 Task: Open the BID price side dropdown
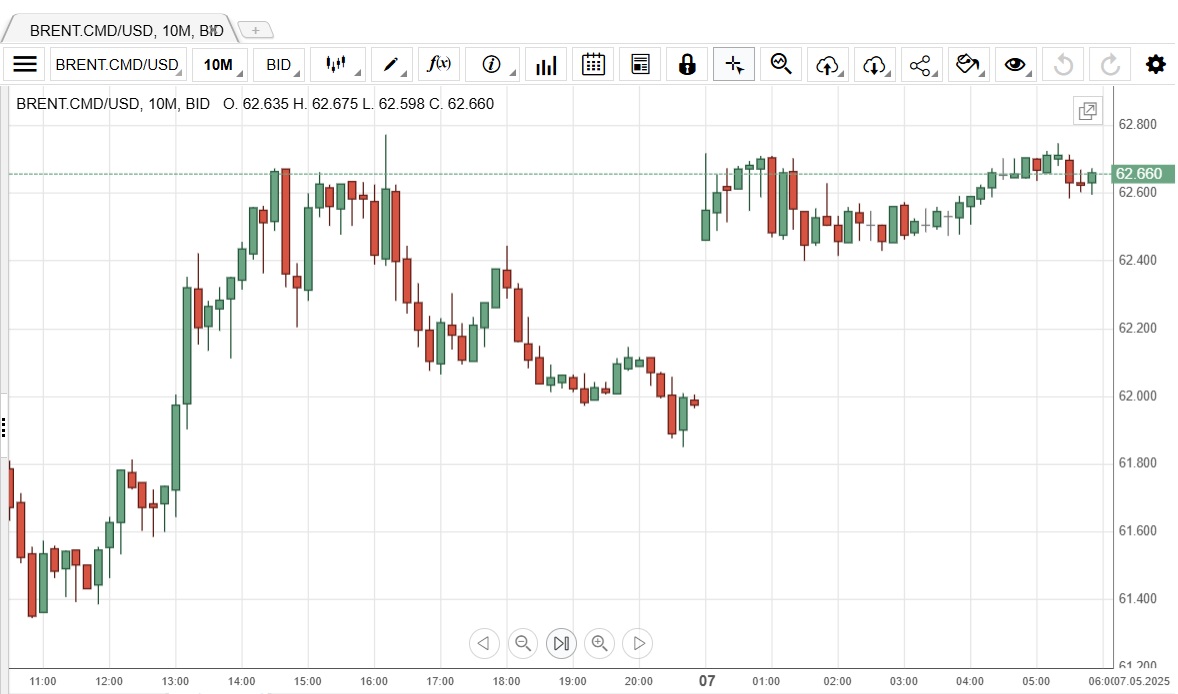279,65
